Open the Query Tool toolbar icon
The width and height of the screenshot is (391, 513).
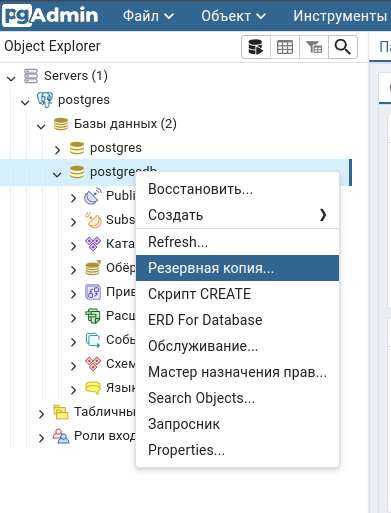click(x=256, y=47)
